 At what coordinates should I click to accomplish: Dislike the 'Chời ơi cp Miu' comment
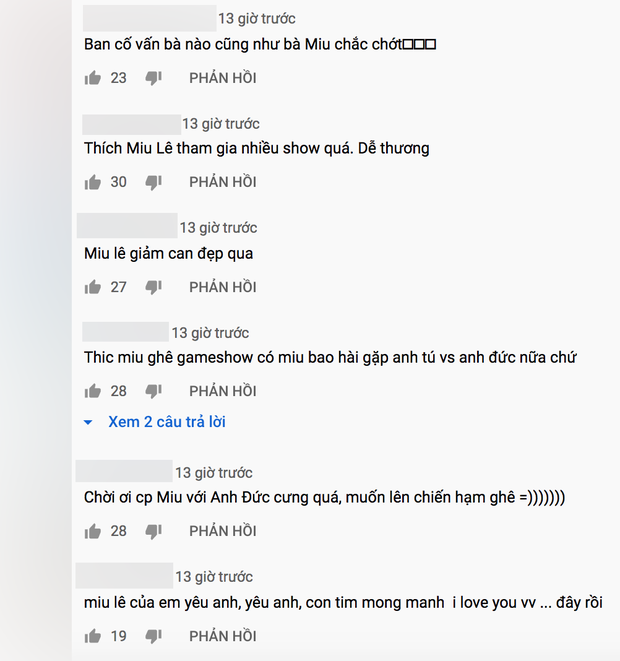click(x=153, y=532)
